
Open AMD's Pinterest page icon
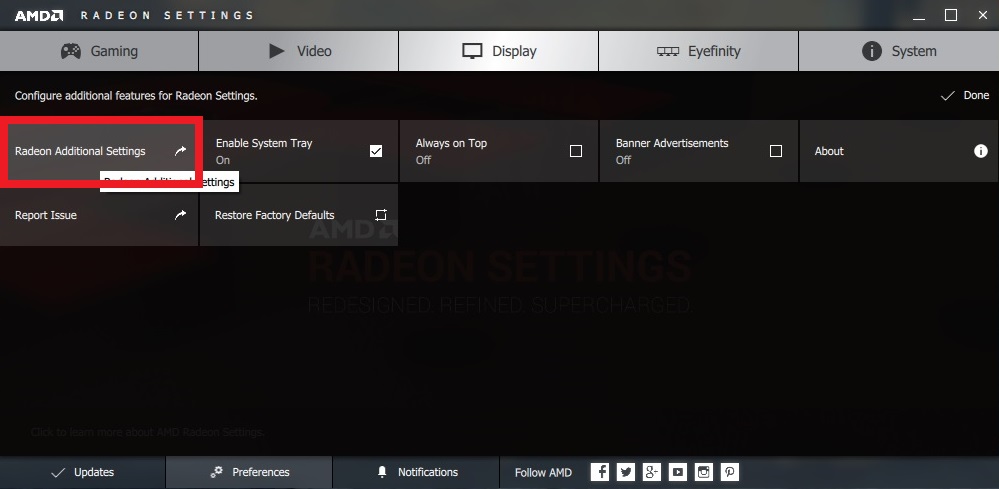coord(730,472)
